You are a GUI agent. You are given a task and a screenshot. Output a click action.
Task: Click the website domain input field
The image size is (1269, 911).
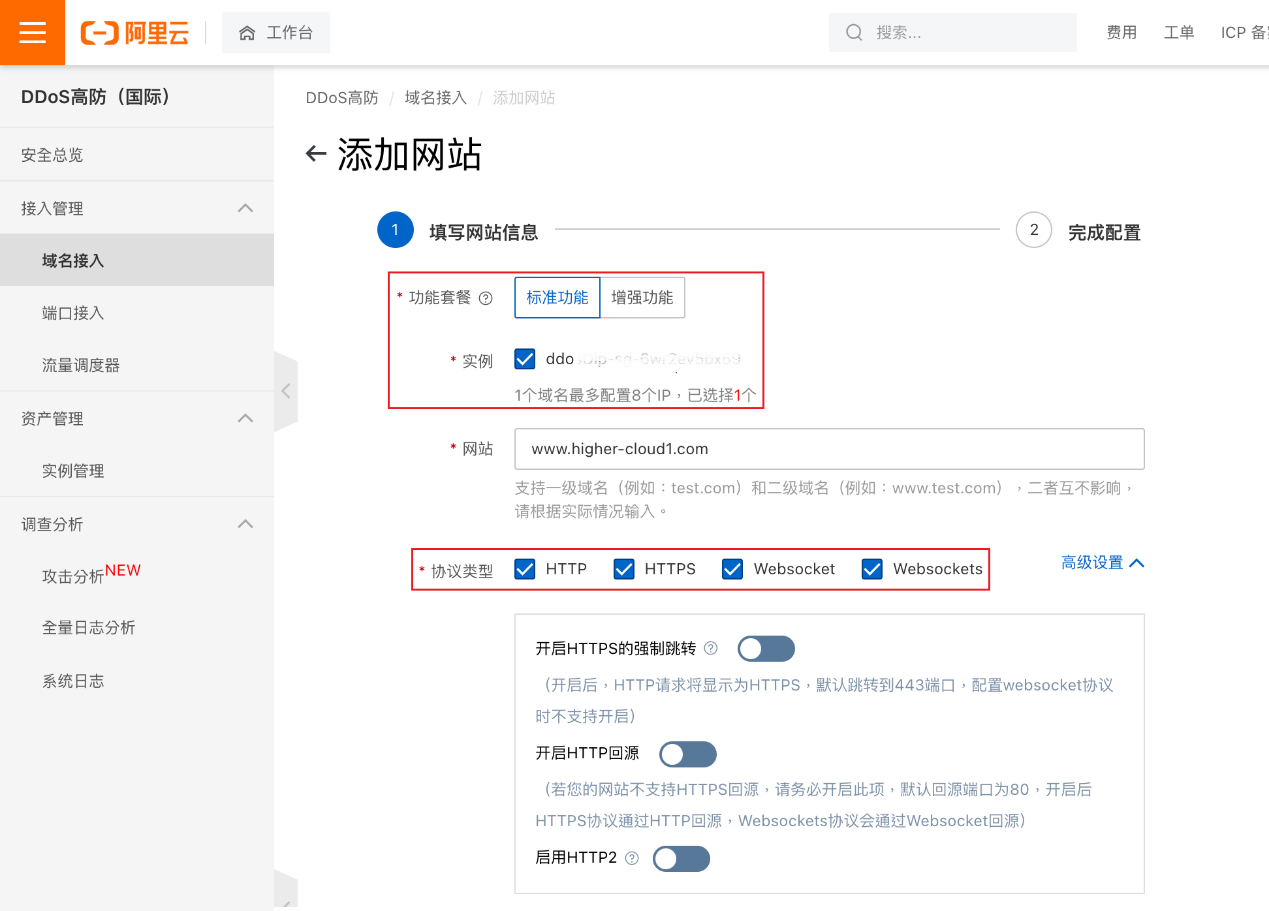tap(828, 449)
